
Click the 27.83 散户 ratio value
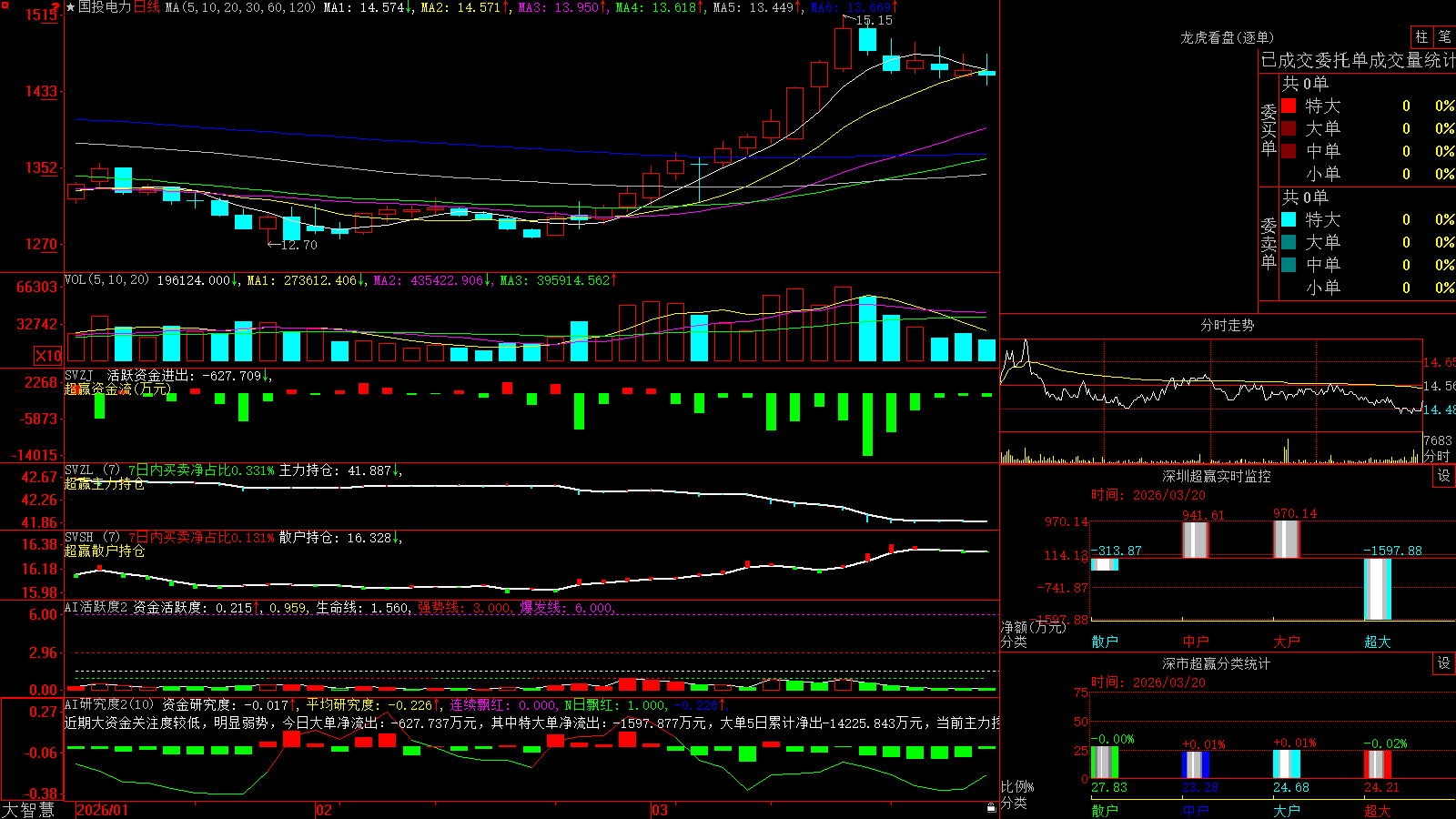[x=1109, y=787]
